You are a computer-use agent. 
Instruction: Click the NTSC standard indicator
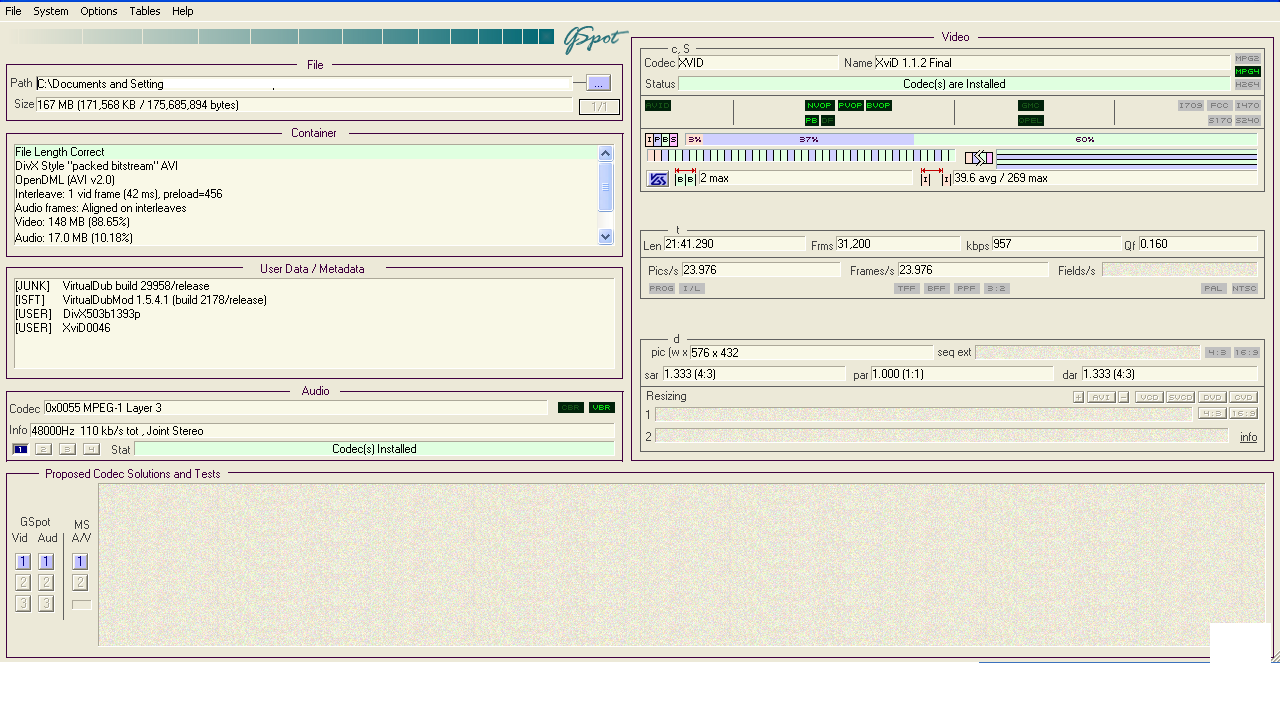1245,289
